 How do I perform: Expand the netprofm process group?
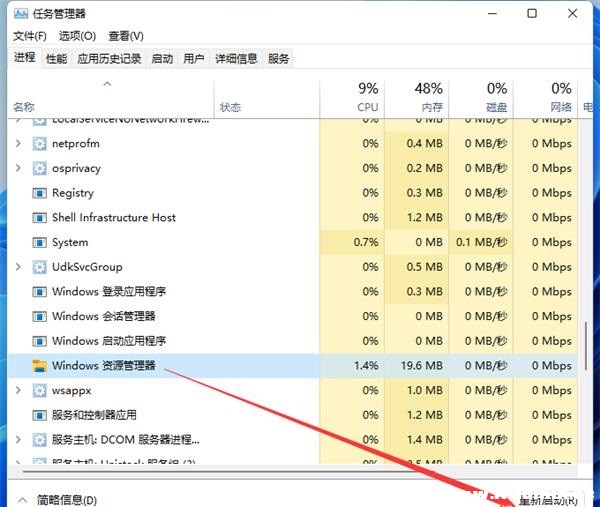pos(18,143)
